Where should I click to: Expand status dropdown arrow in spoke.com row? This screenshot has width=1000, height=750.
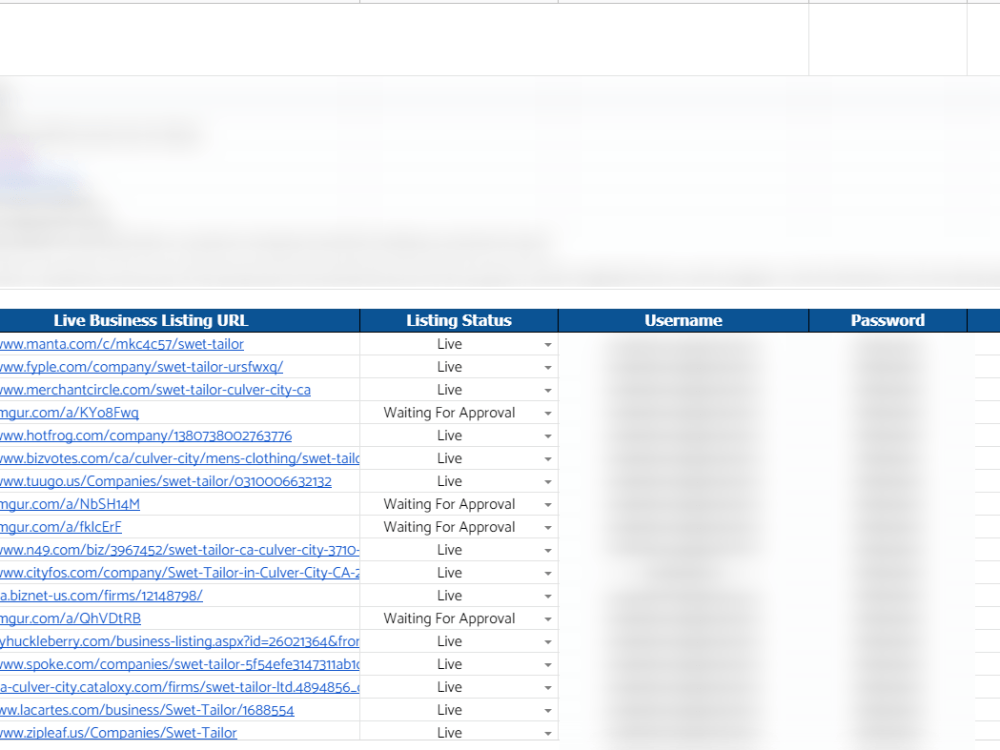coord(548,665)
